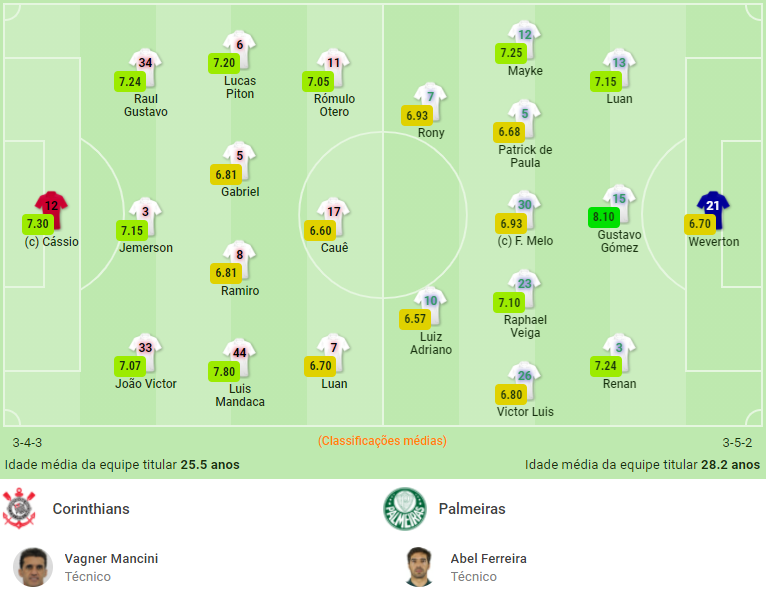This screenshot has width=766, height=590.
Task: Open Cauê's number 17 jersey icon
Action: (334, 212)
